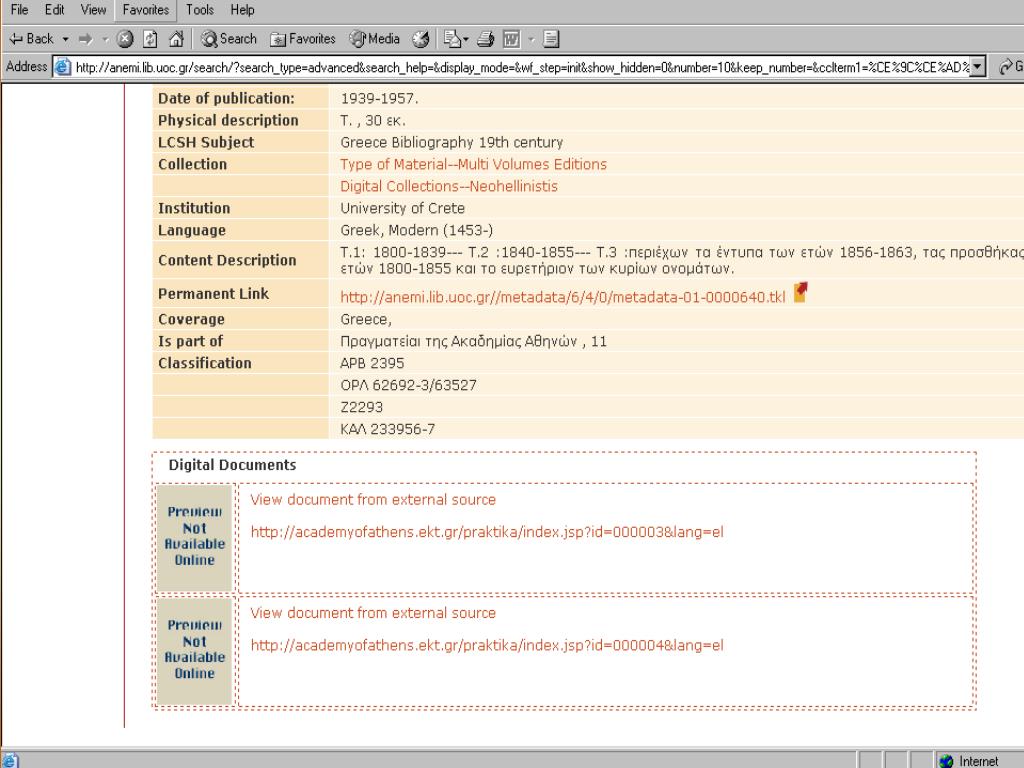Select the 'Greece Bibliography 19th century' subject text
Screen dimensions: 1024x768
451,142
